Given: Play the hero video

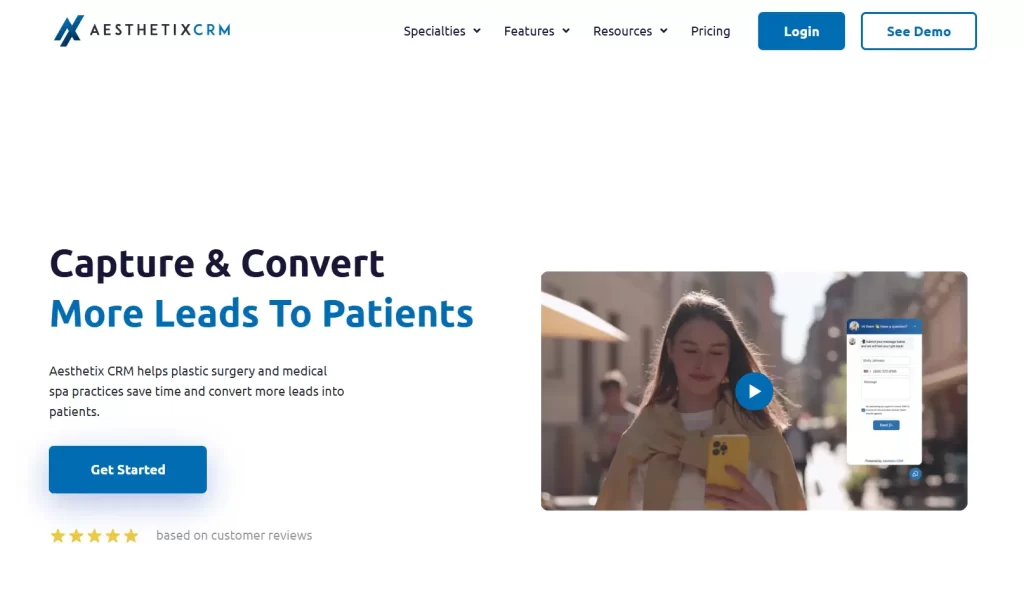Looking at the screenshot, I should [754, 391].
